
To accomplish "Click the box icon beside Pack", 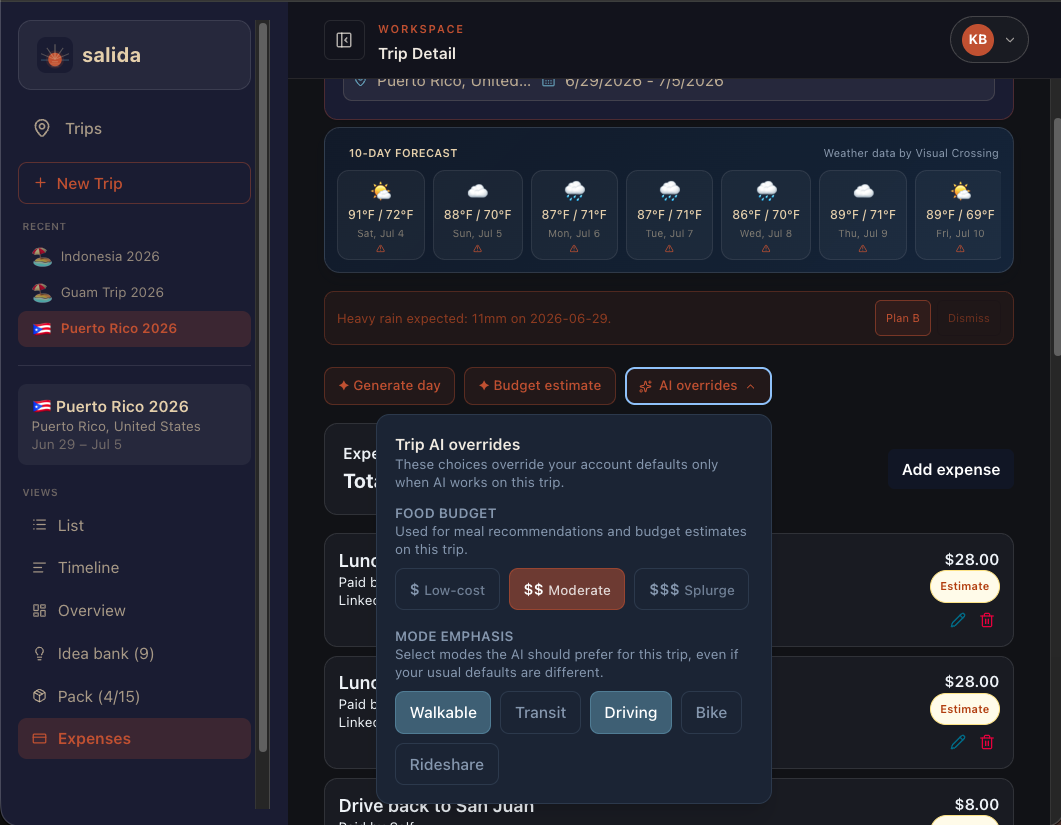I will [39, 696].
